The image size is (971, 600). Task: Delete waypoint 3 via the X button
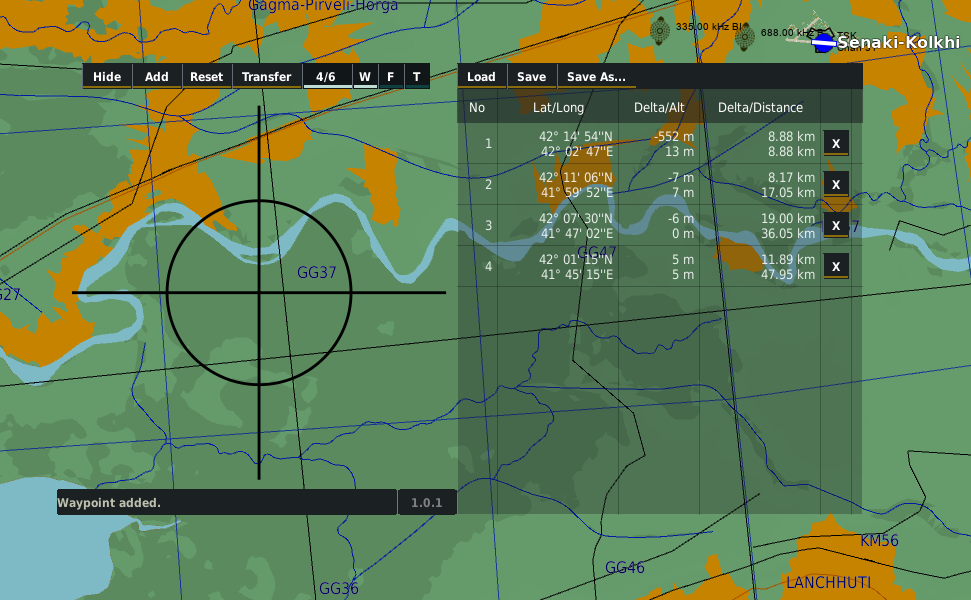click(x=836, y=225)
